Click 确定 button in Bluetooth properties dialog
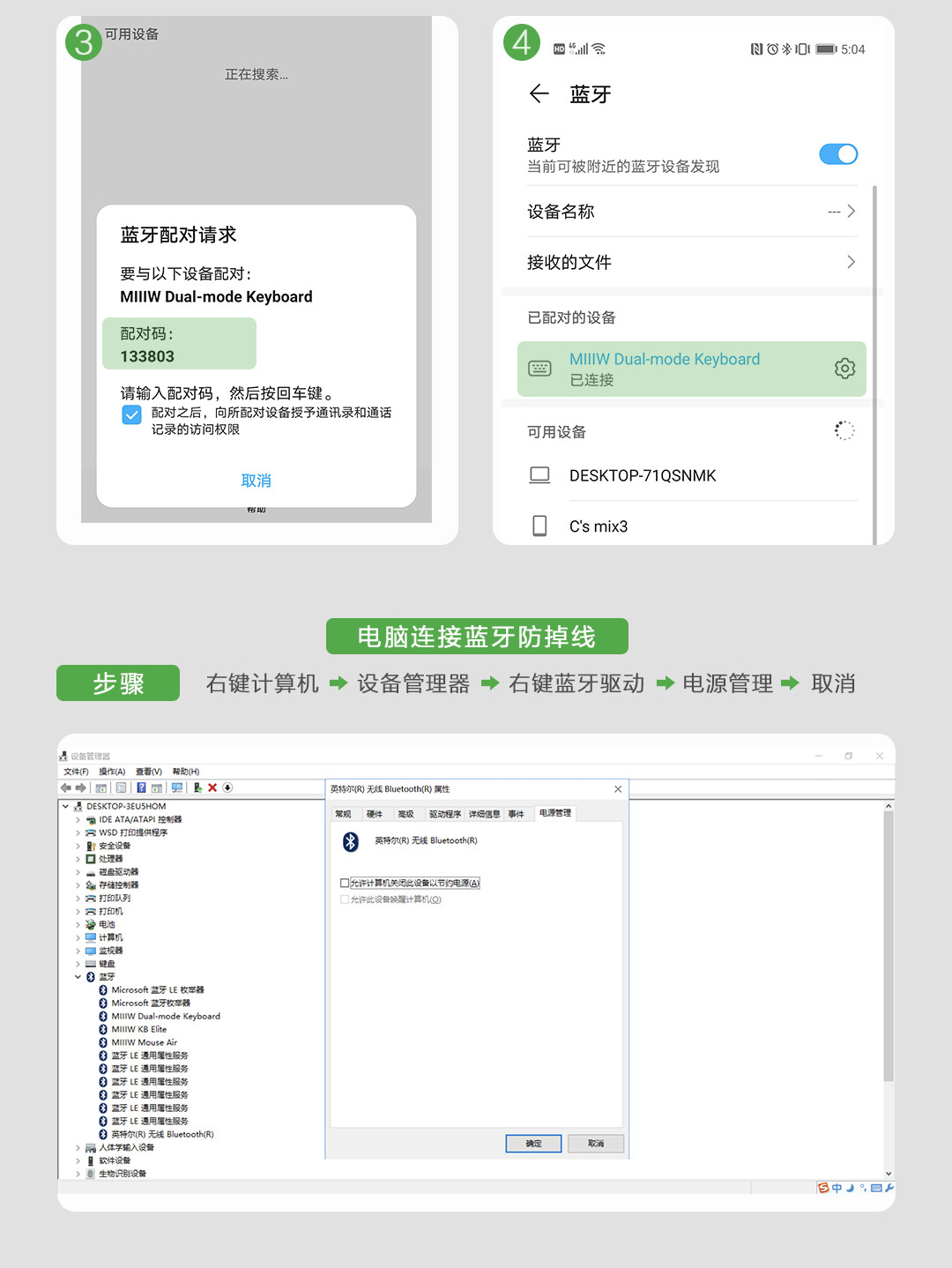Image resolution: width=952 pixels, height=1268 pixels. 533,1144
